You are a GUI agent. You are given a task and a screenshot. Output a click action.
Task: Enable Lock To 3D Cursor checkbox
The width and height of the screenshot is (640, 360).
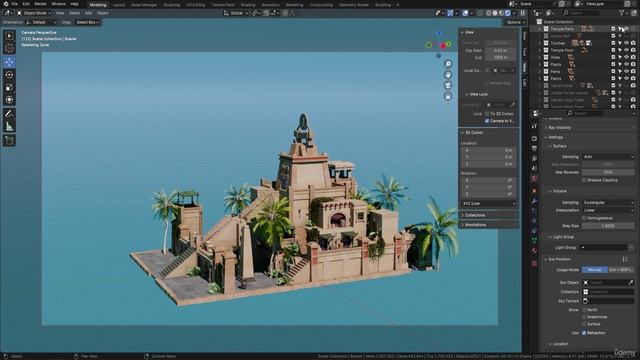click(487, 114)
